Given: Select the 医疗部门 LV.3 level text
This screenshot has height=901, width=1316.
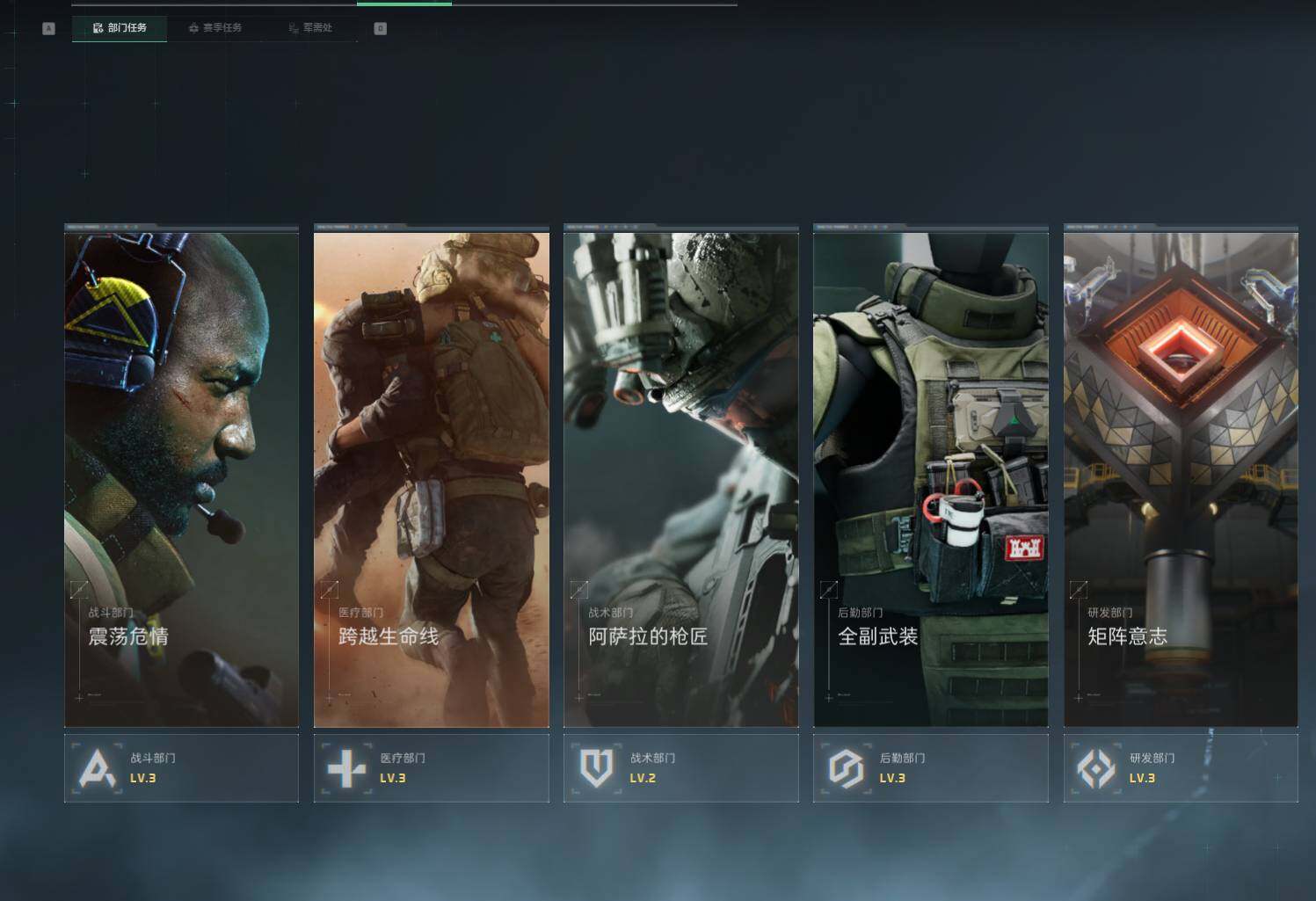Looking at the screenshot, I should click(393, 778).
